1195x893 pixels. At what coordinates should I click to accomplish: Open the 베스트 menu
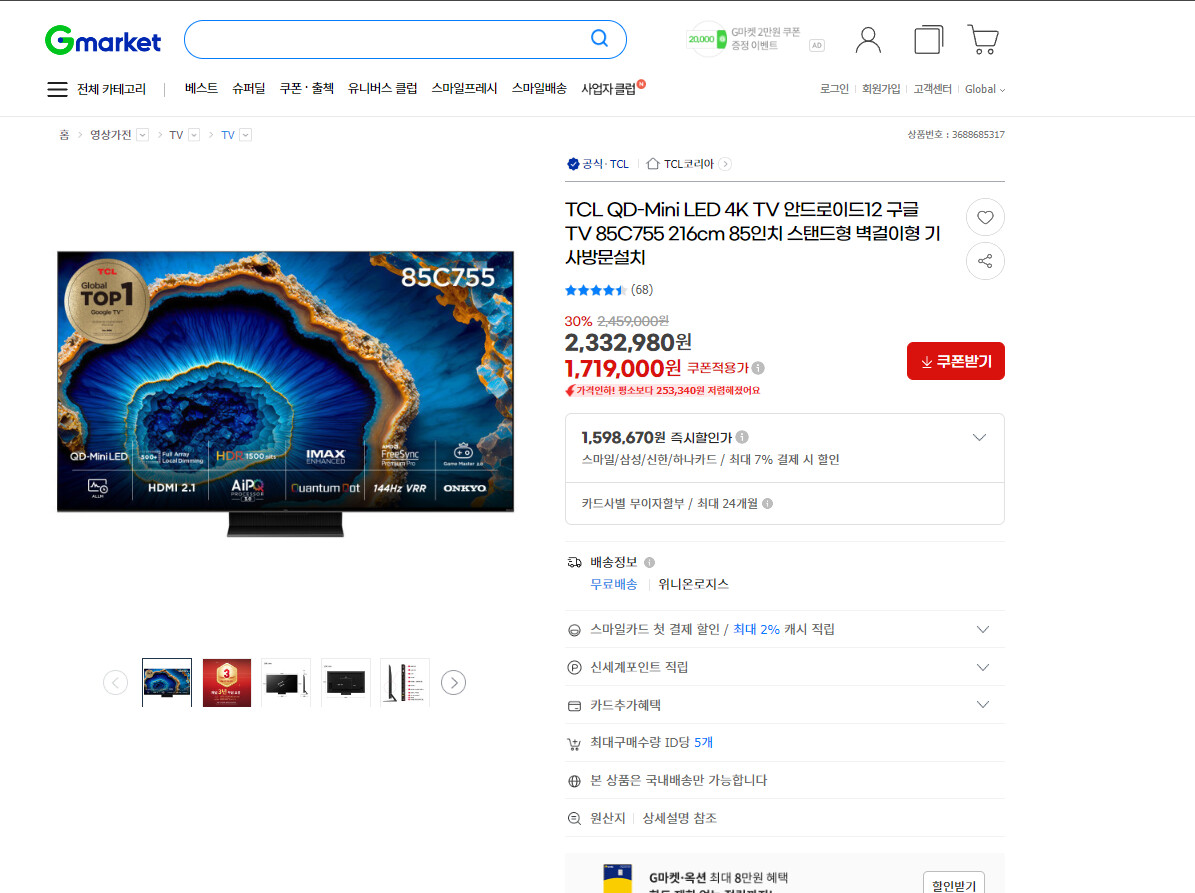201,88
